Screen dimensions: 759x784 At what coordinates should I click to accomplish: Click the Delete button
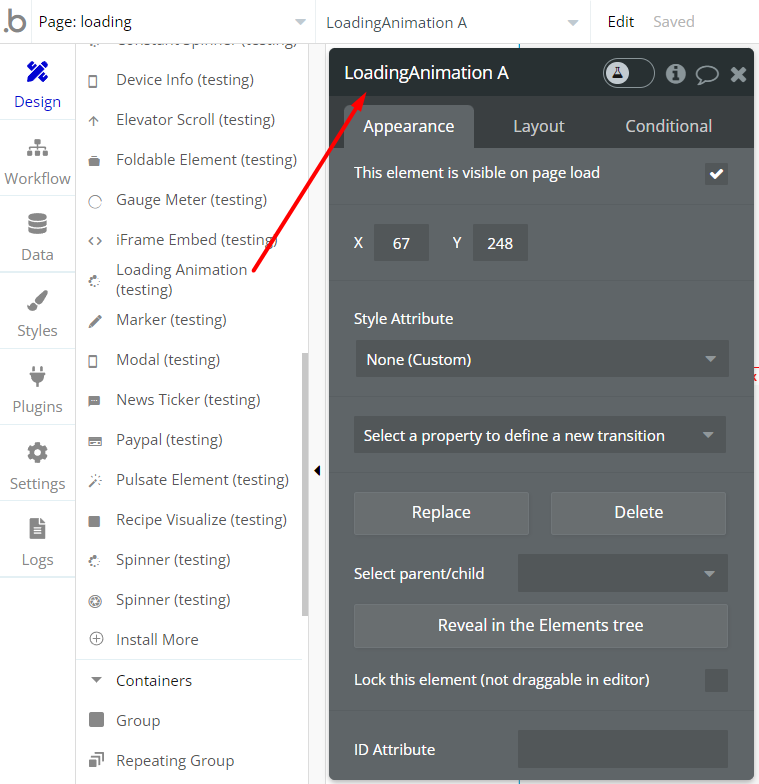[638, 513]
